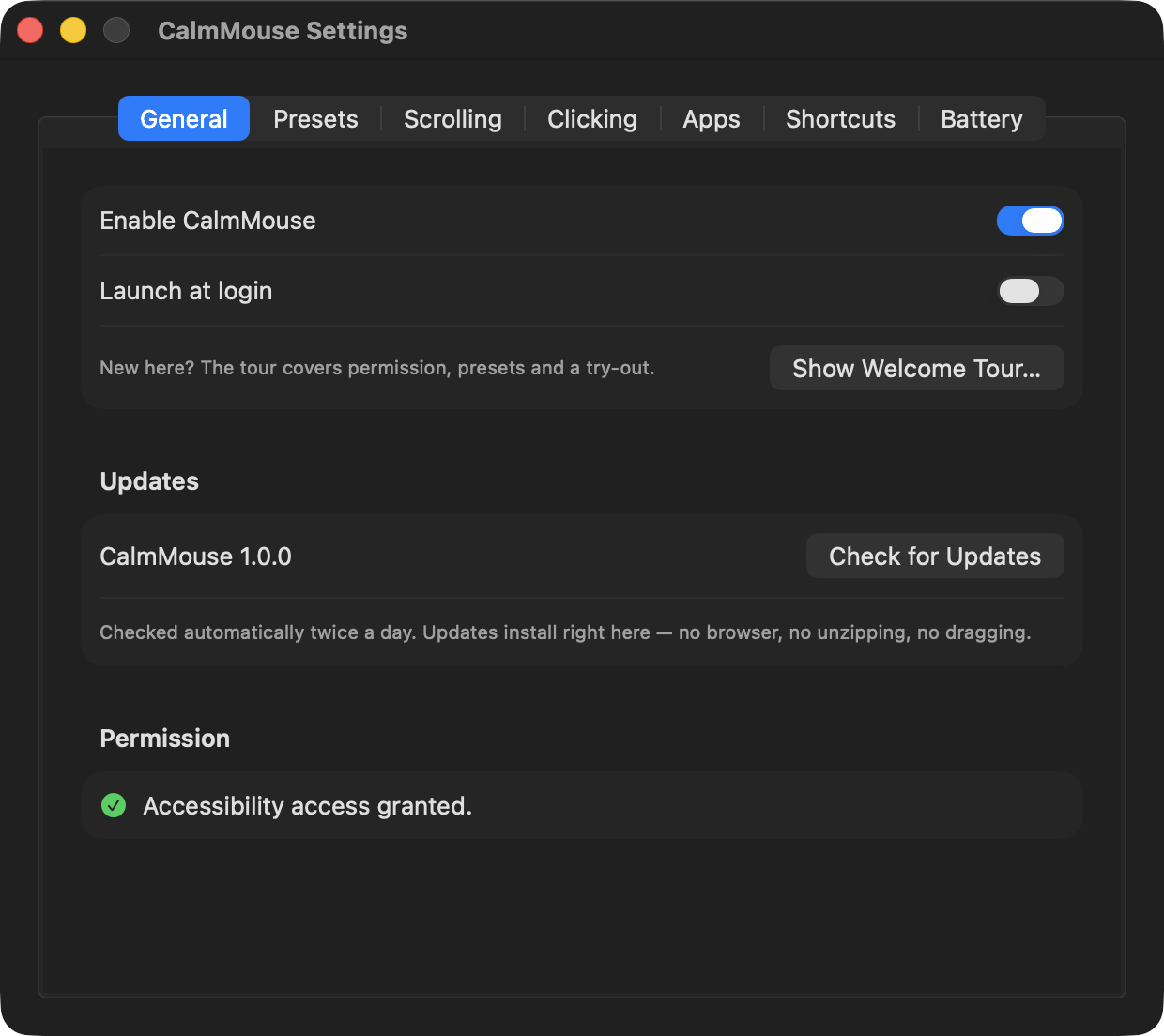Open the Apps tab
Screen dimensions: 1164x1036
point(712,119)
